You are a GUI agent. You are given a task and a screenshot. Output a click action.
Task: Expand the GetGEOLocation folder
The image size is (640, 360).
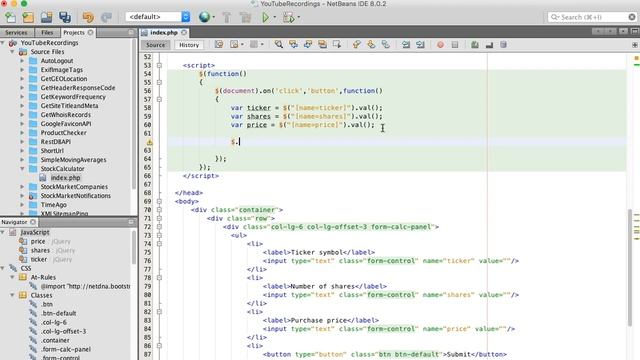click(22, 79)
